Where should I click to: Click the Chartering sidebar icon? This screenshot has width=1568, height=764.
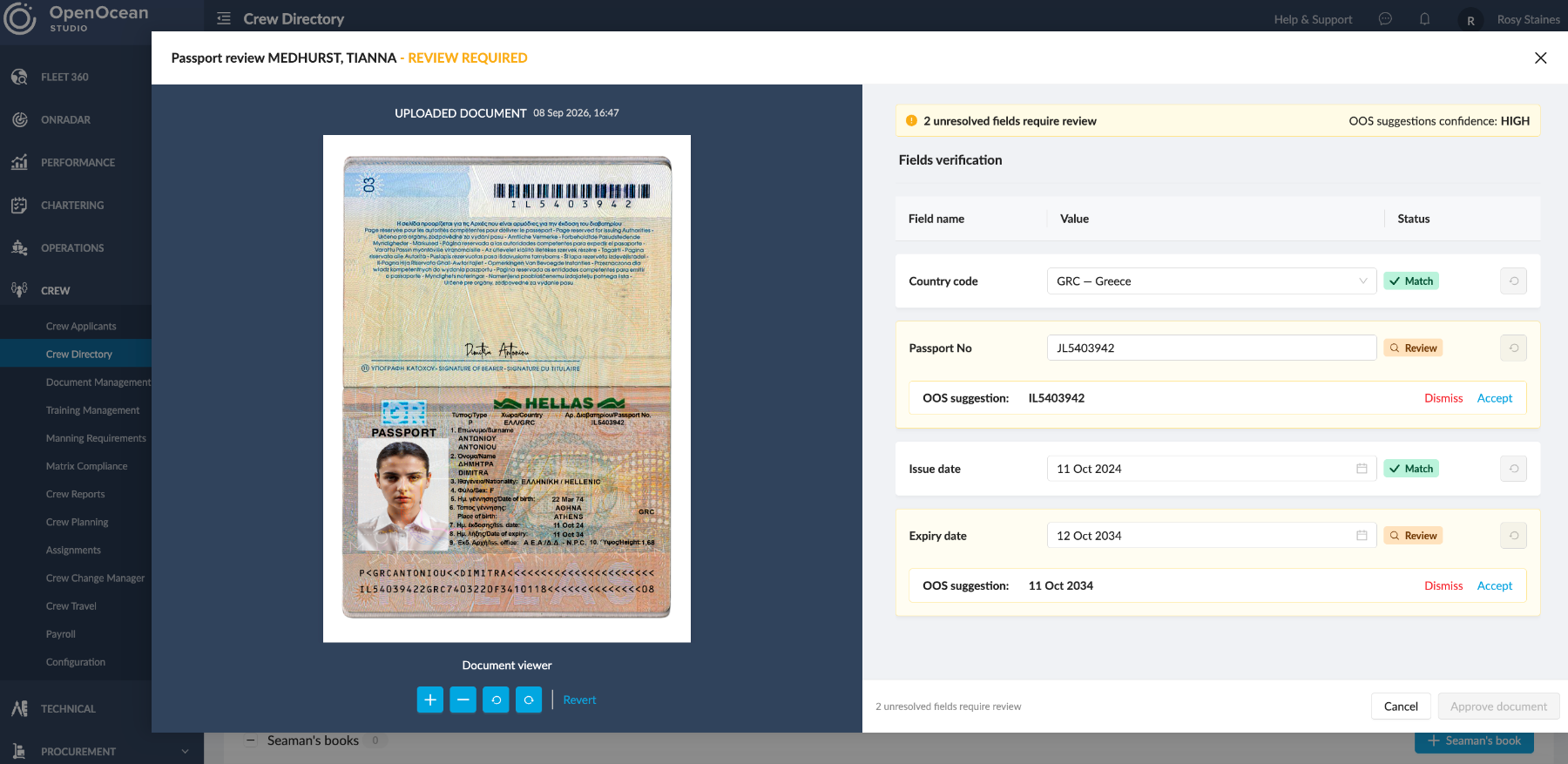19,205
